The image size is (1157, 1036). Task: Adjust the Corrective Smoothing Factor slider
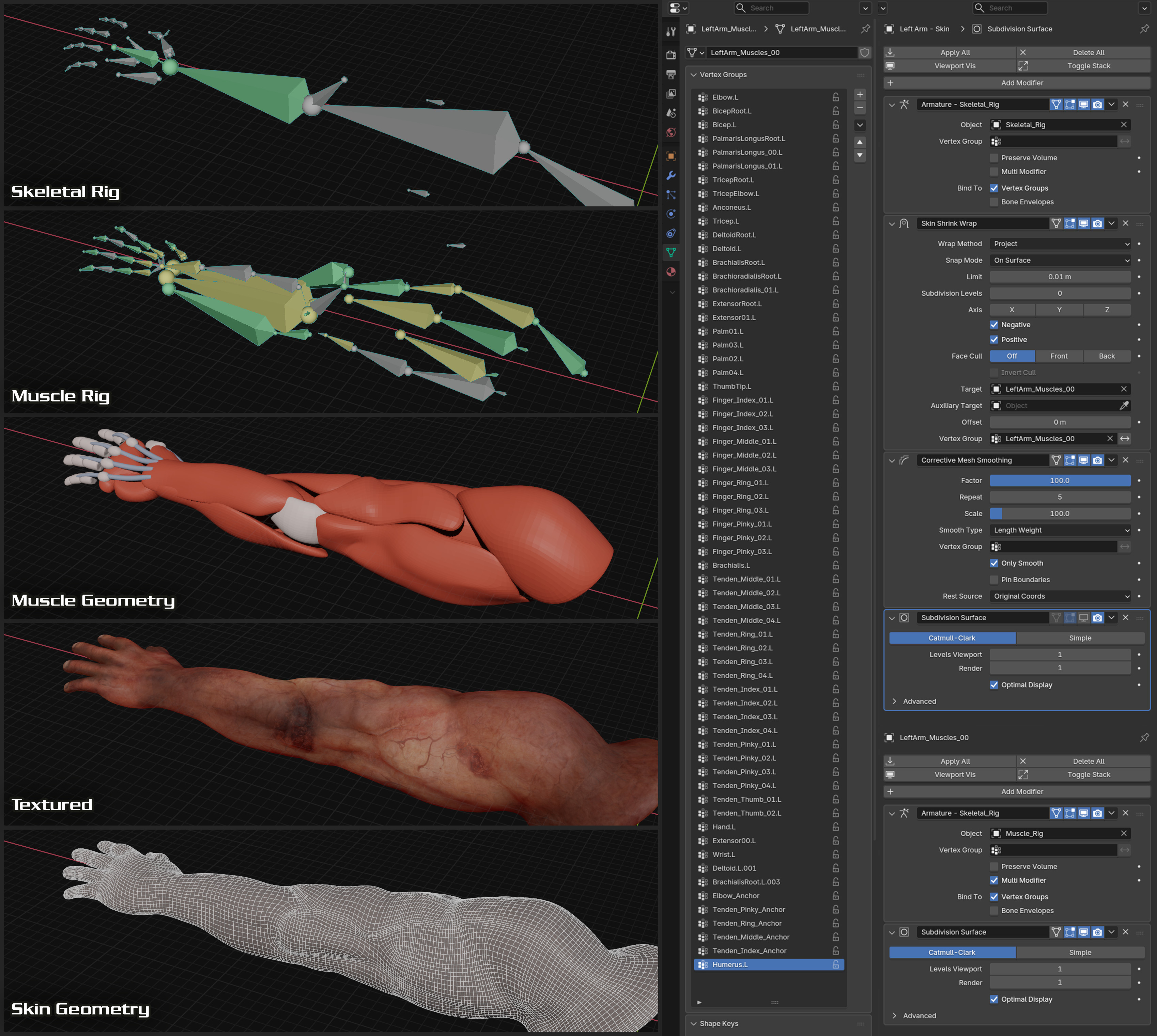[x=1060, y=481]
